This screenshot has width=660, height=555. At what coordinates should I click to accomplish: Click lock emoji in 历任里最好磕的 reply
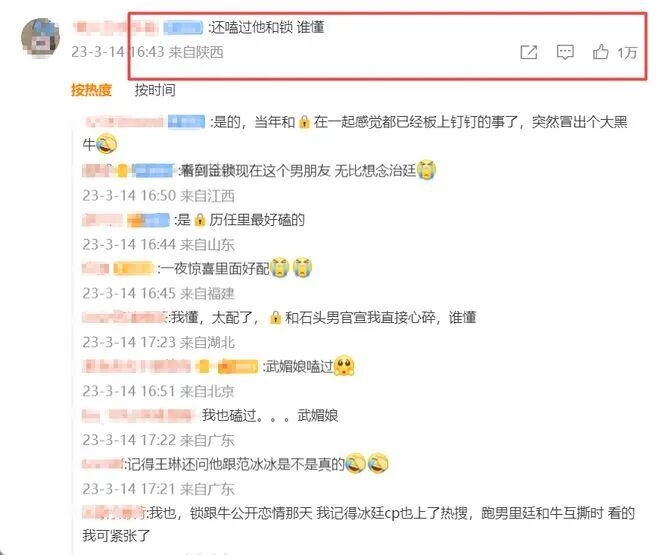click(200, 220)
